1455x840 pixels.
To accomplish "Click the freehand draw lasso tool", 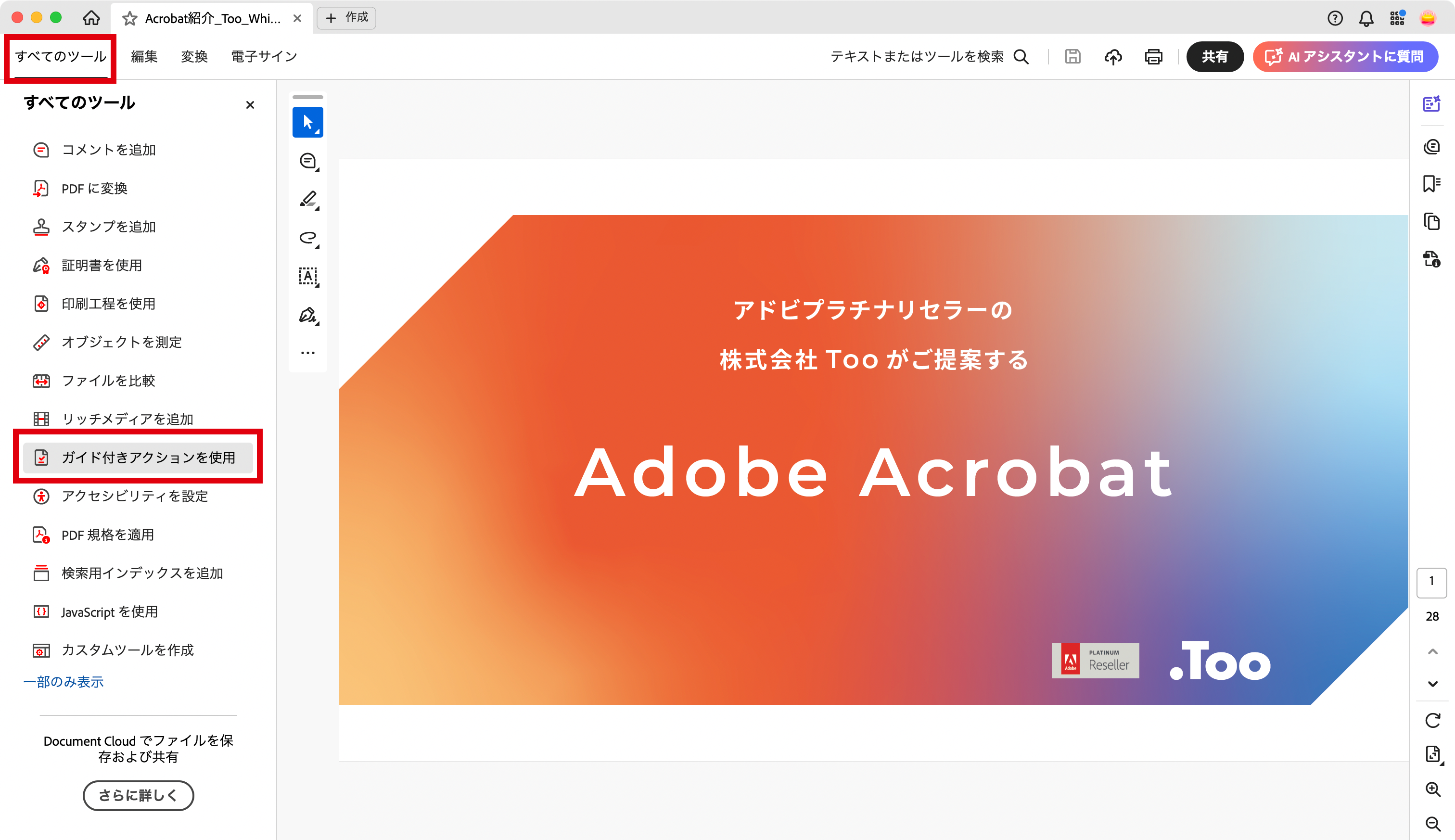I will 307,238.
